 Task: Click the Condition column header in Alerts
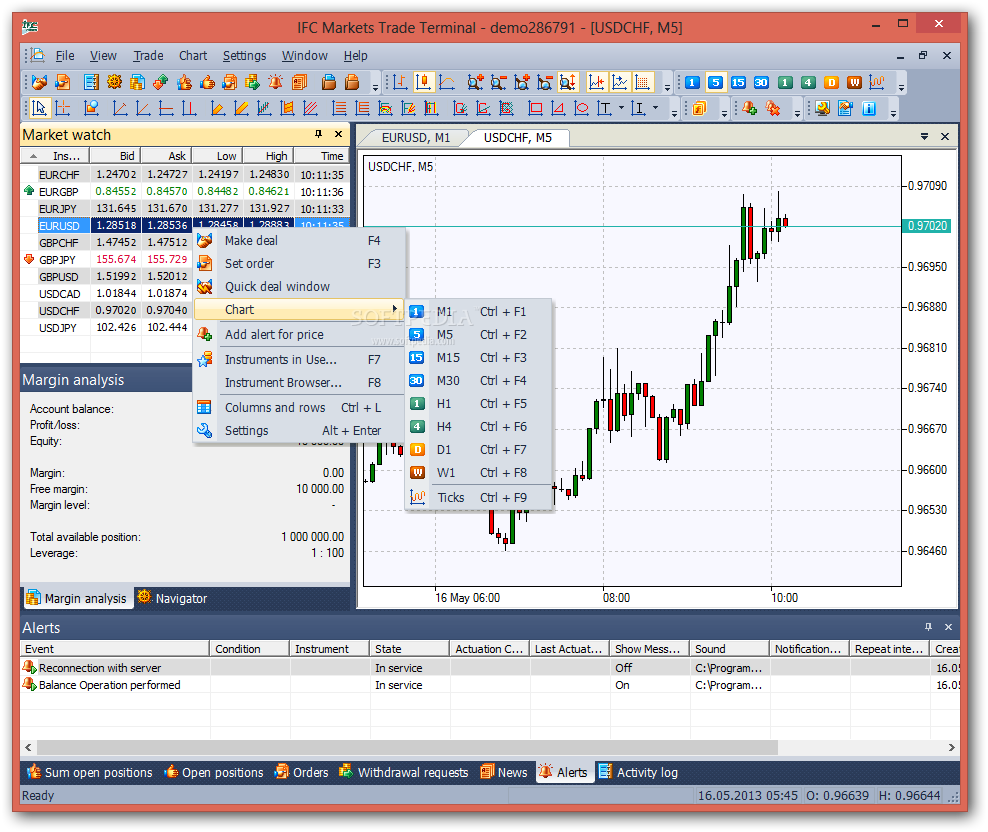tap(250, 649)
